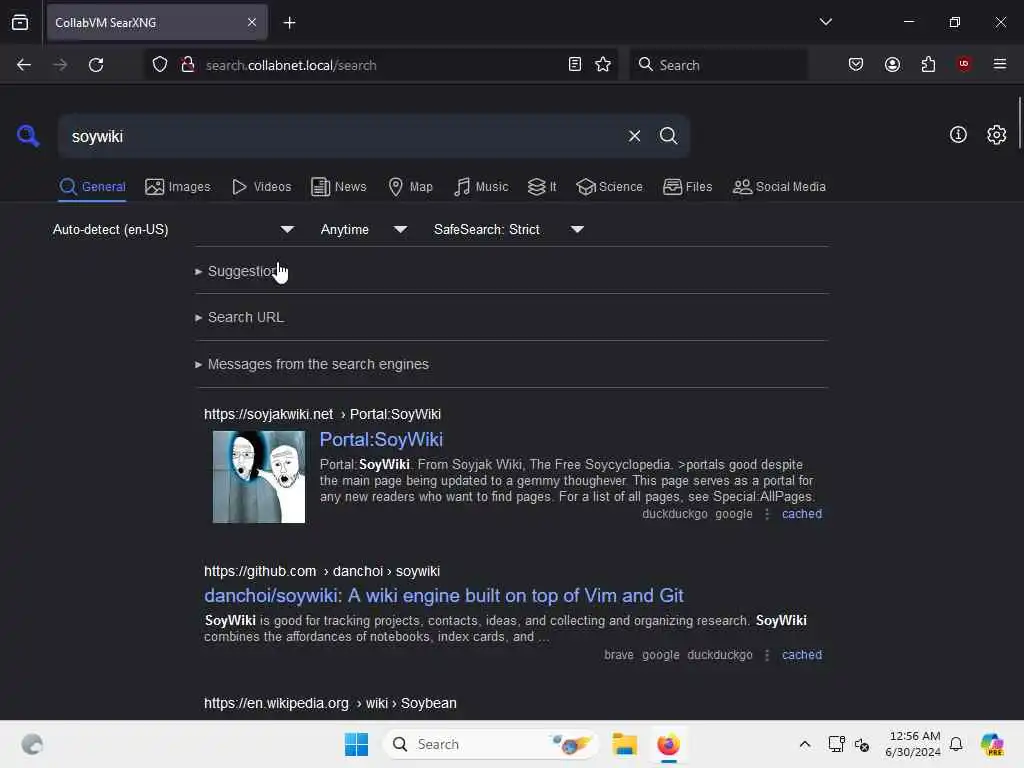Open cached link for danchoi/soywiki
The image size is (1024, 768).
click(x=802, y=655)
